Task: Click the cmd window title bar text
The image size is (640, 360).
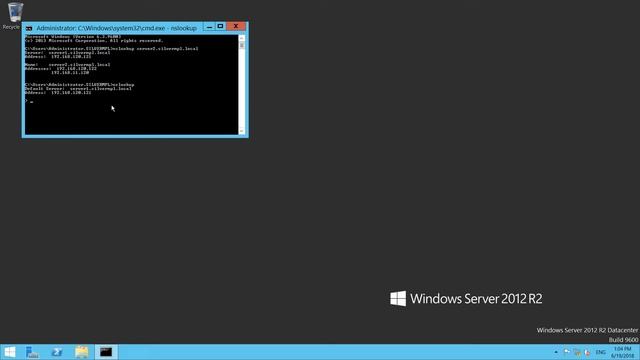Action: (x=117, y=28)
